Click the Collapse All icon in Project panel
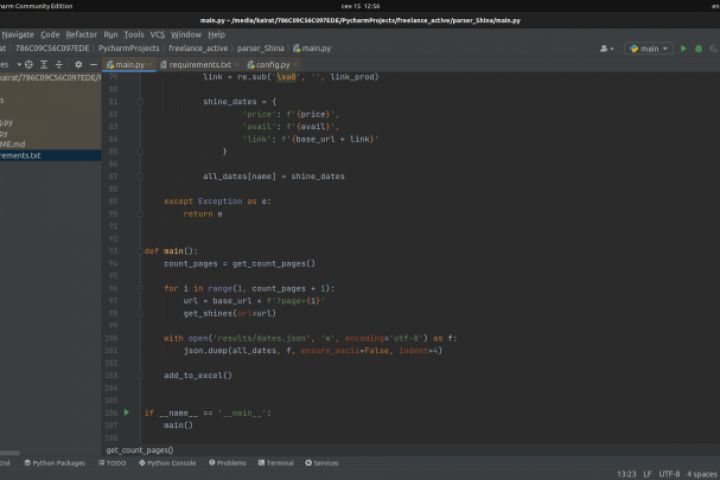 59,65
